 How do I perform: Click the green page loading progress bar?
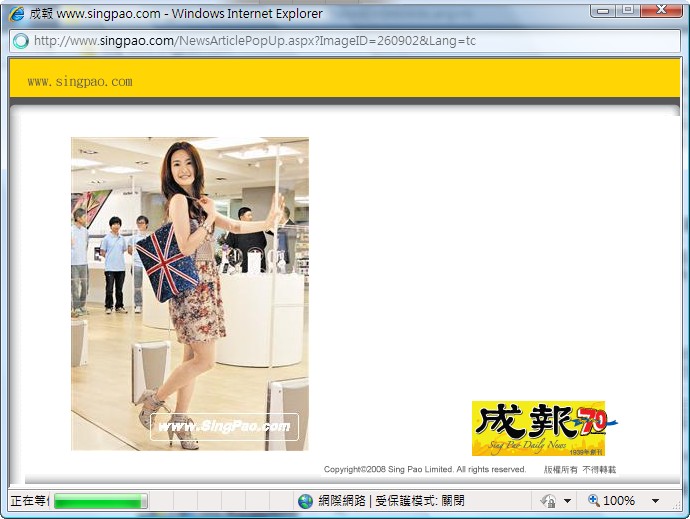click(x=100, y=500)
